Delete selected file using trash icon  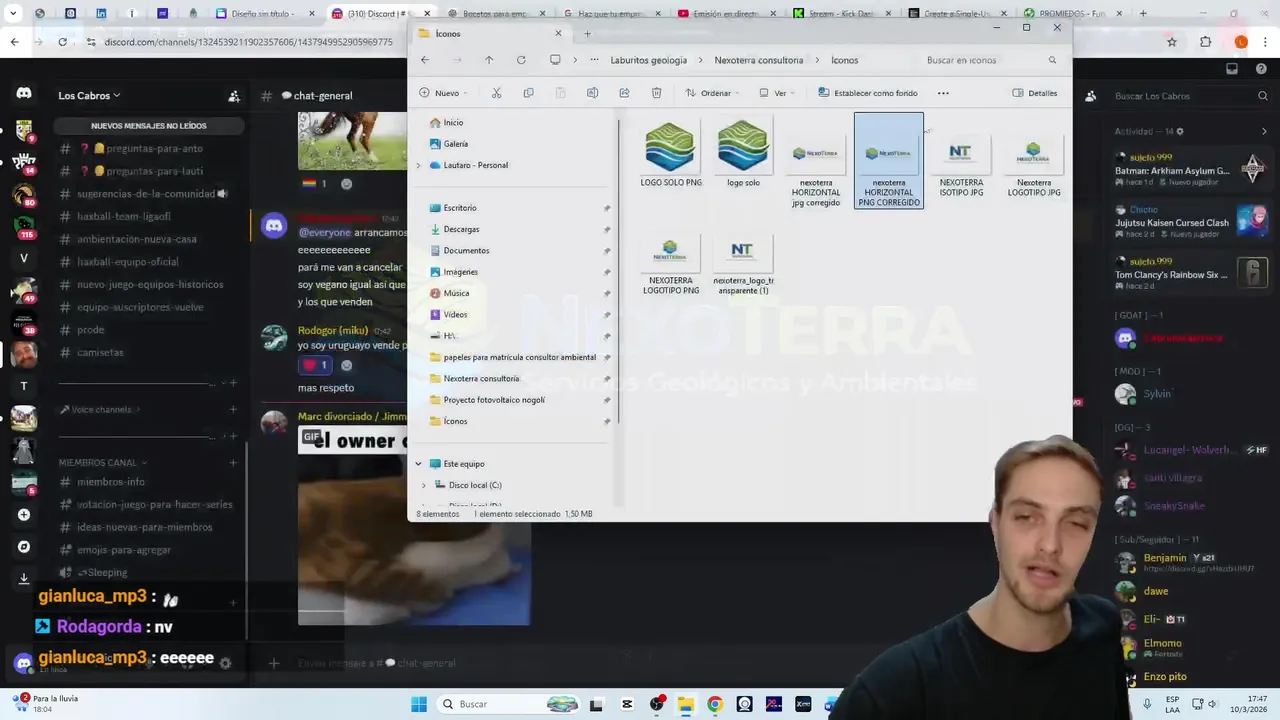656,93
